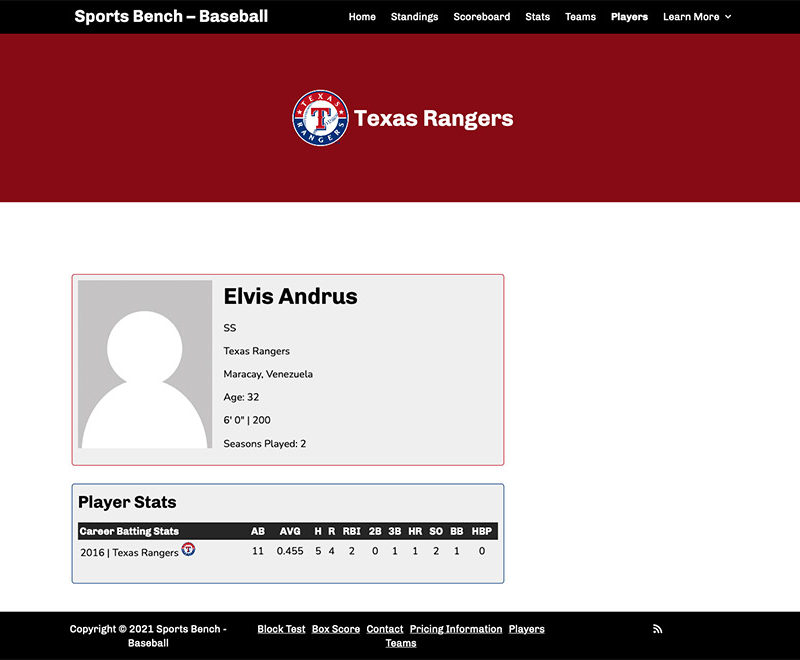Open Teams in the top navigation
The height and width of the screenshot is (660, 800).
[580, 17]
